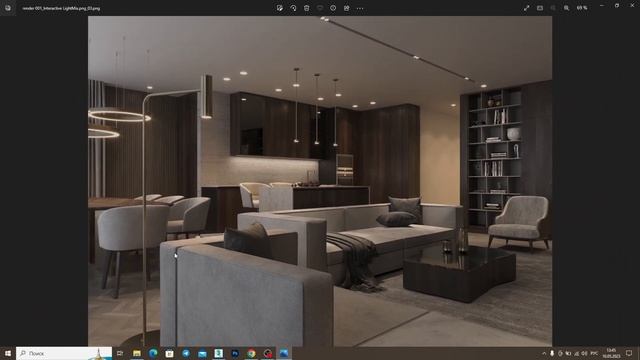Switch input language via РУС indicator

tap(594, 353)
